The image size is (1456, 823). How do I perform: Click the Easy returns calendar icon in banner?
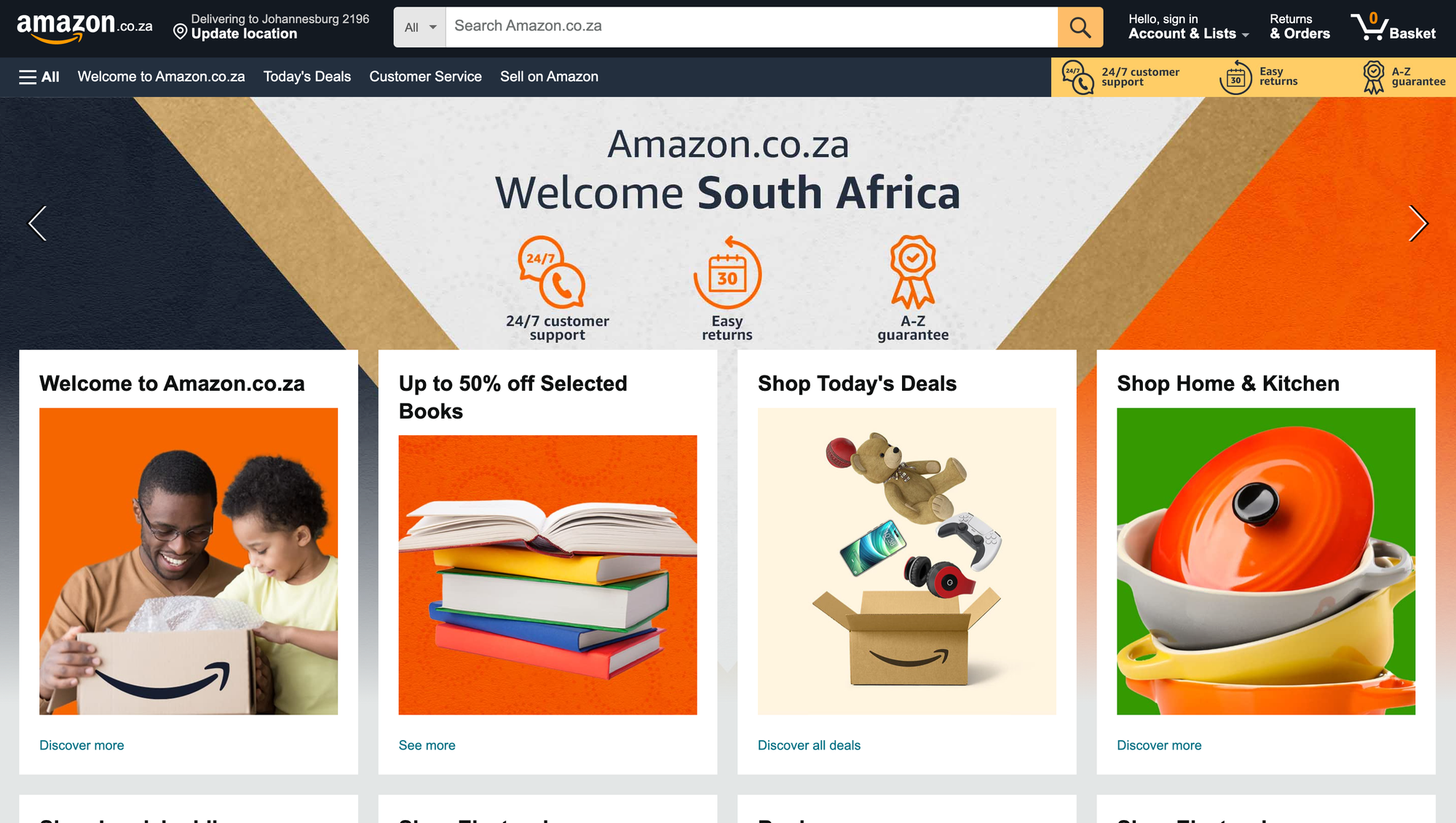tap(727, 272)
